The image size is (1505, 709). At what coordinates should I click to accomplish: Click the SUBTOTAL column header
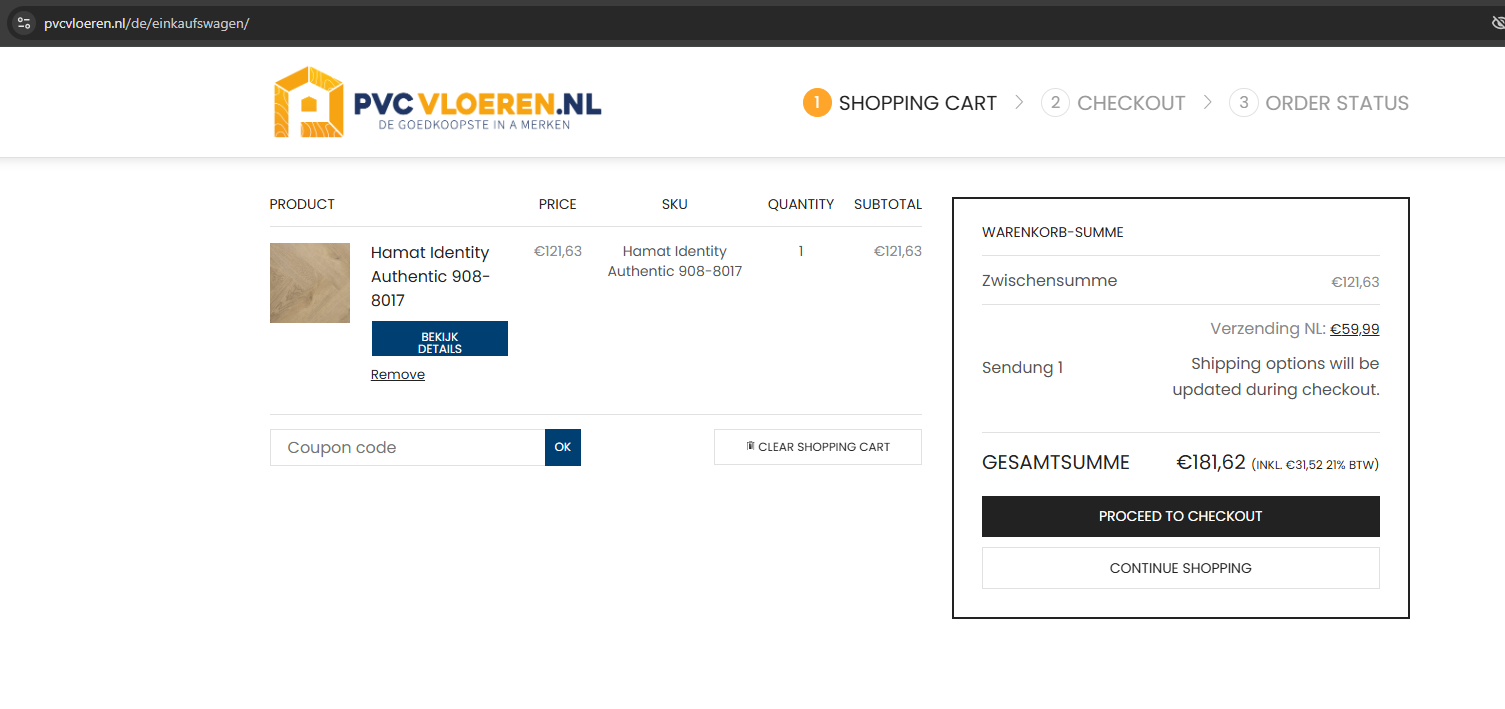[888, 204]
